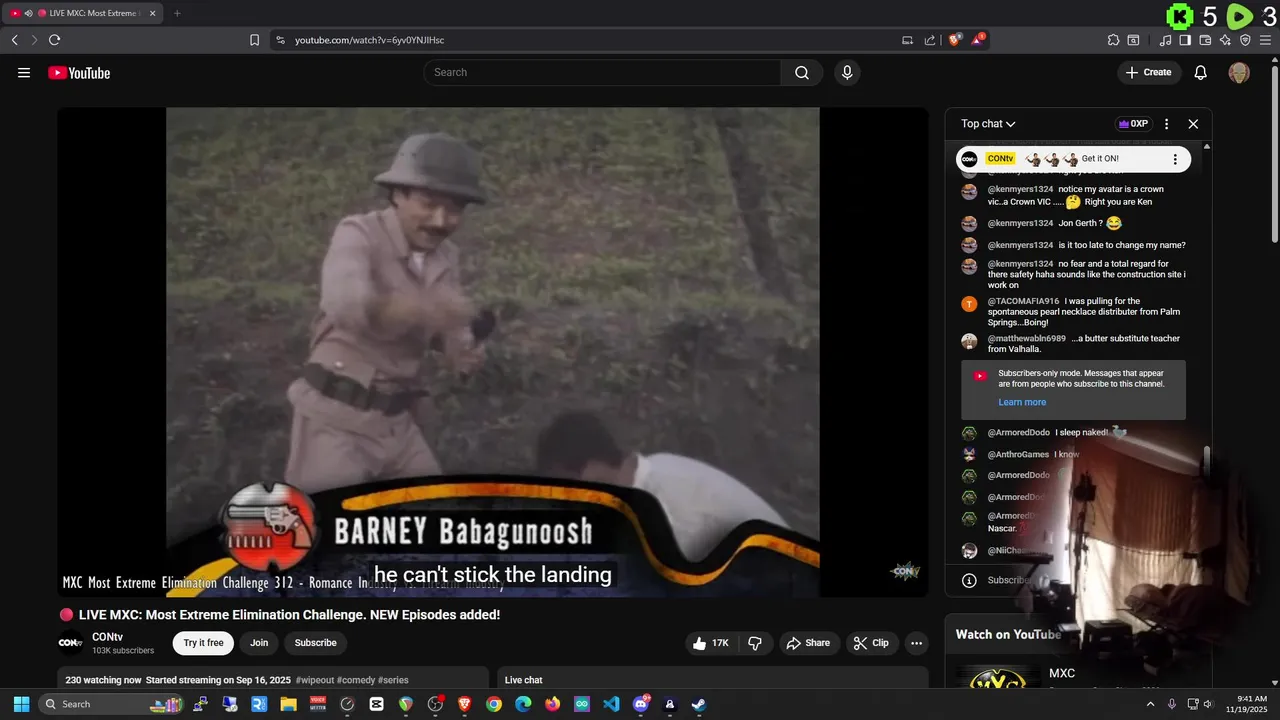The height and width of the screenshot is (720, 1280).
Task: Dislike the video with thumbs down
Action: point(755,643)
